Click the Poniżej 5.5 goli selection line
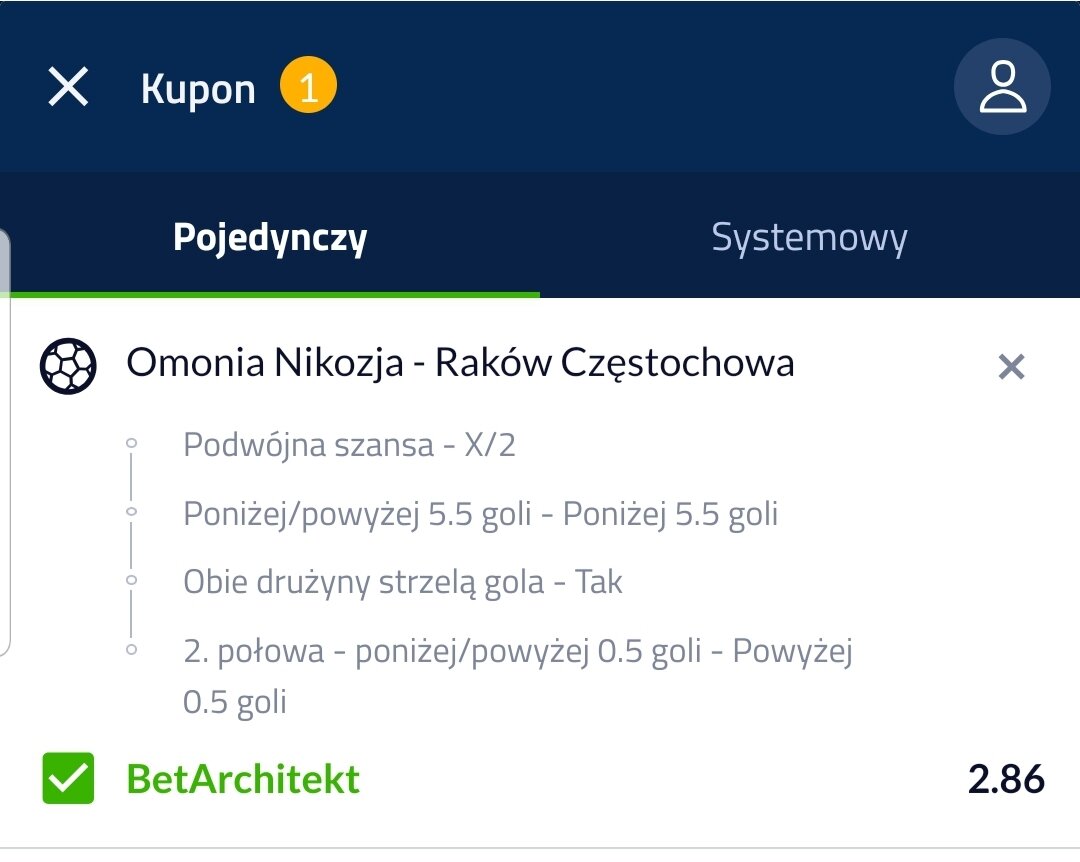Viewport: 1080px width, 862px height. click(x=480, y=514)
